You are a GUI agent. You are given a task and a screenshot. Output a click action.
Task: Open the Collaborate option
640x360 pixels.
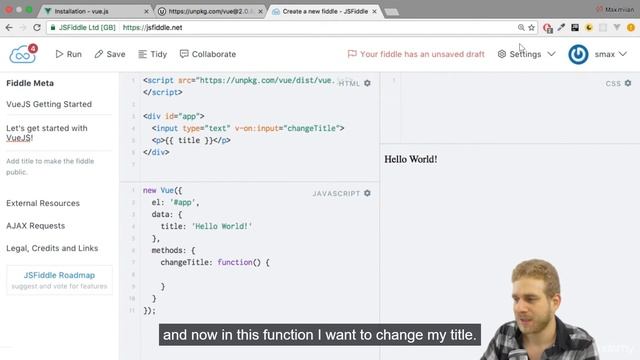coord(208,54)
